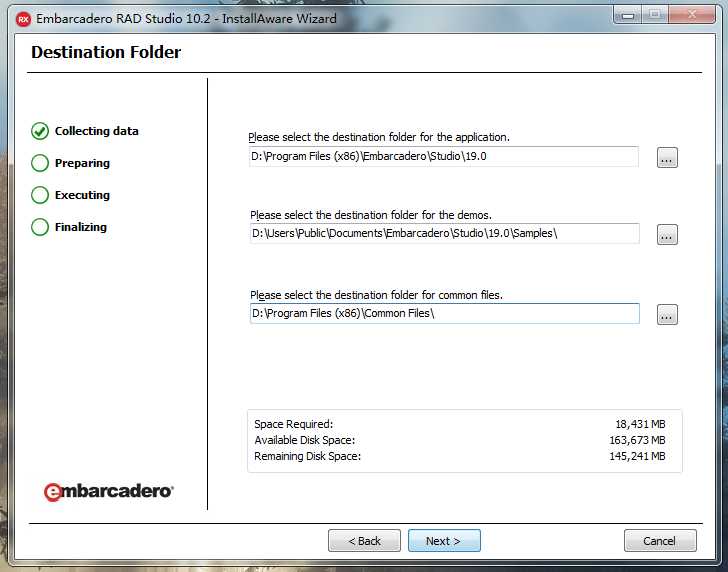The image size is (728, 572).
Task: Click the 'Preparing' step label
Action: pyautogui.click(x=82, y=163)
